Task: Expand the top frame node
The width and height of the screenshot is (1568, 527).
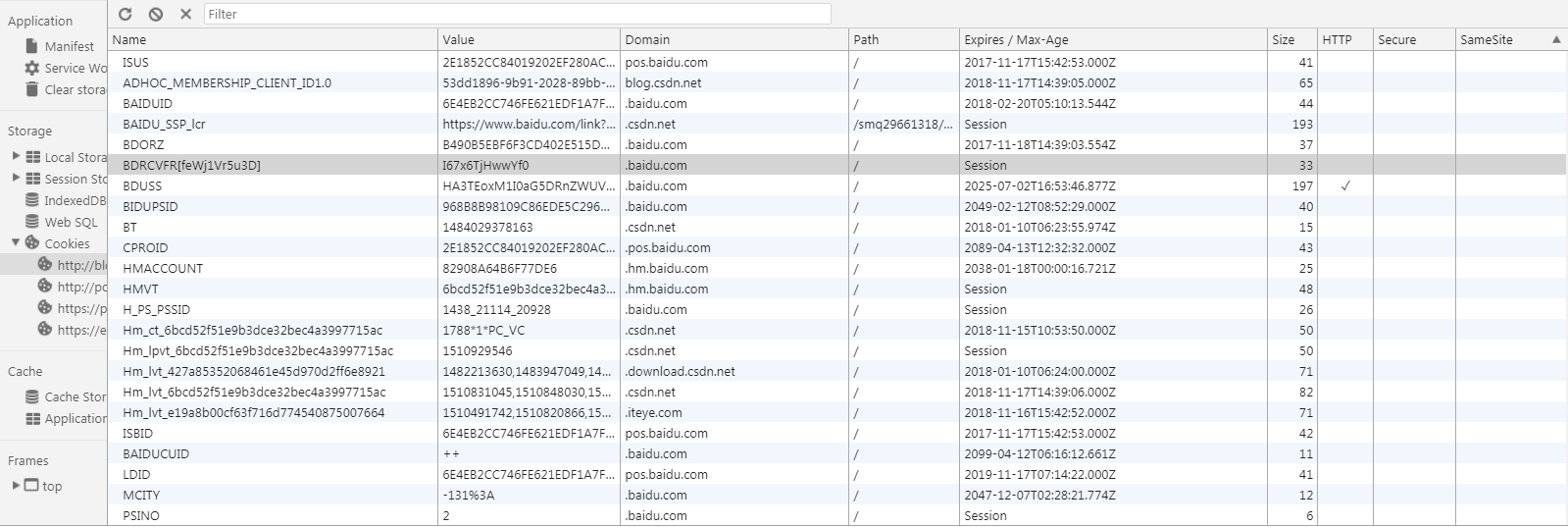Action: (16, 485)
